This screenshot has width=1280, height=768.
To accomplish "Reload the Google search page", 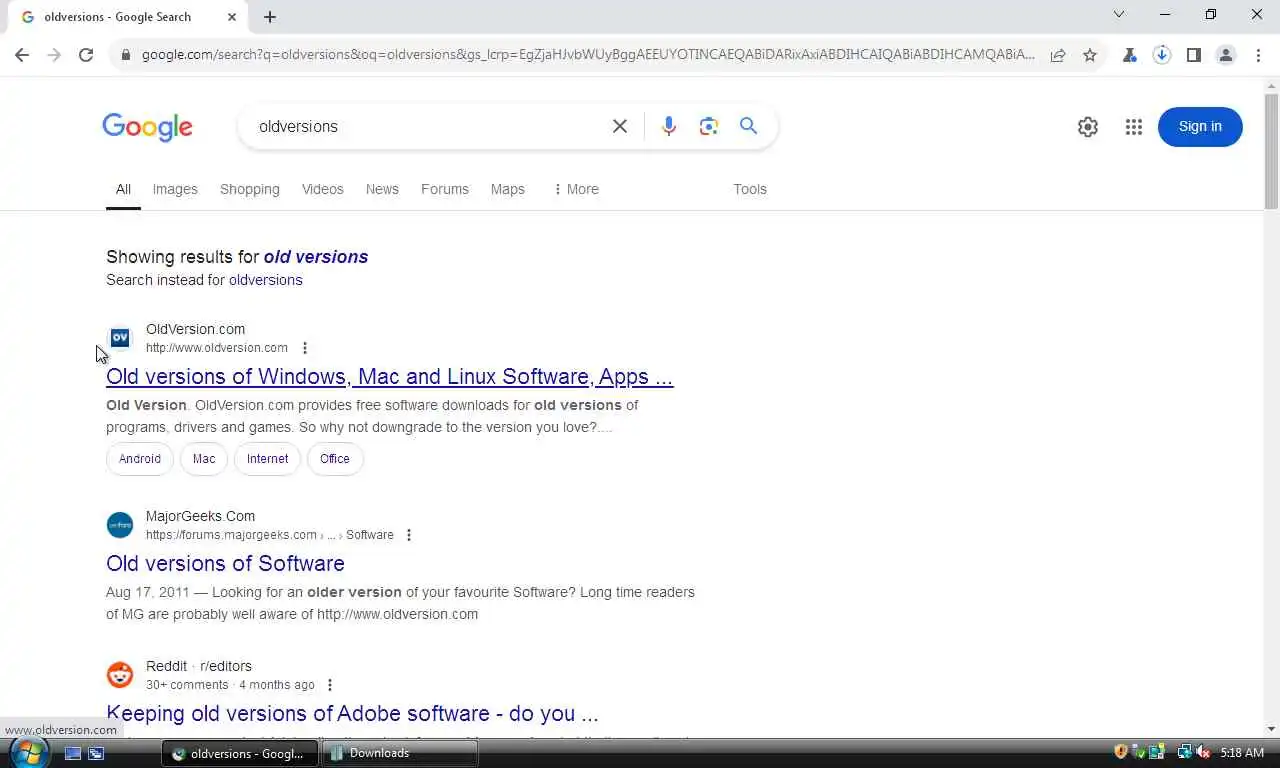I will pyautogui.click(x=86, y=55).
